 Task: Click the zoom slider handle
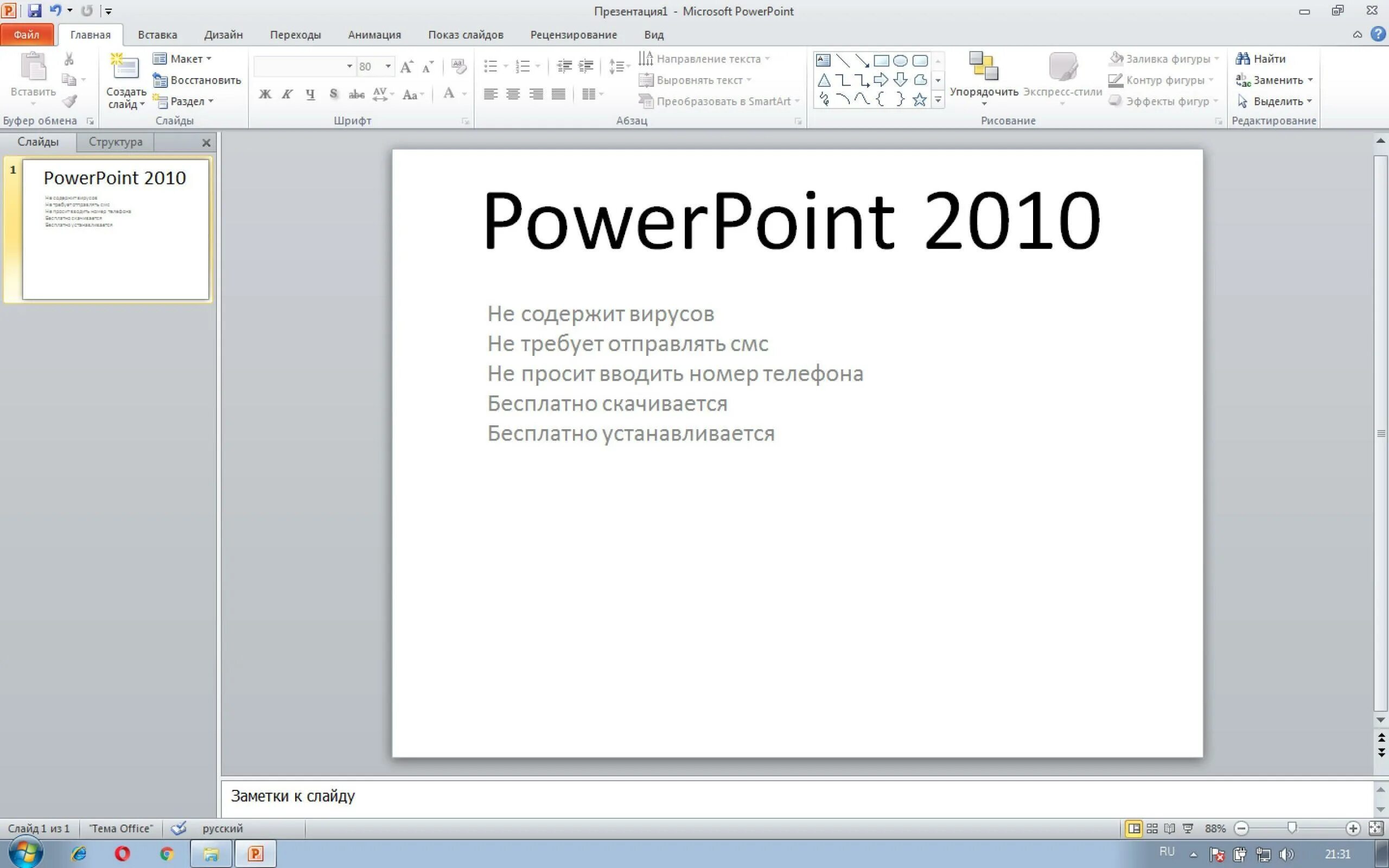tap(1292, 828)
